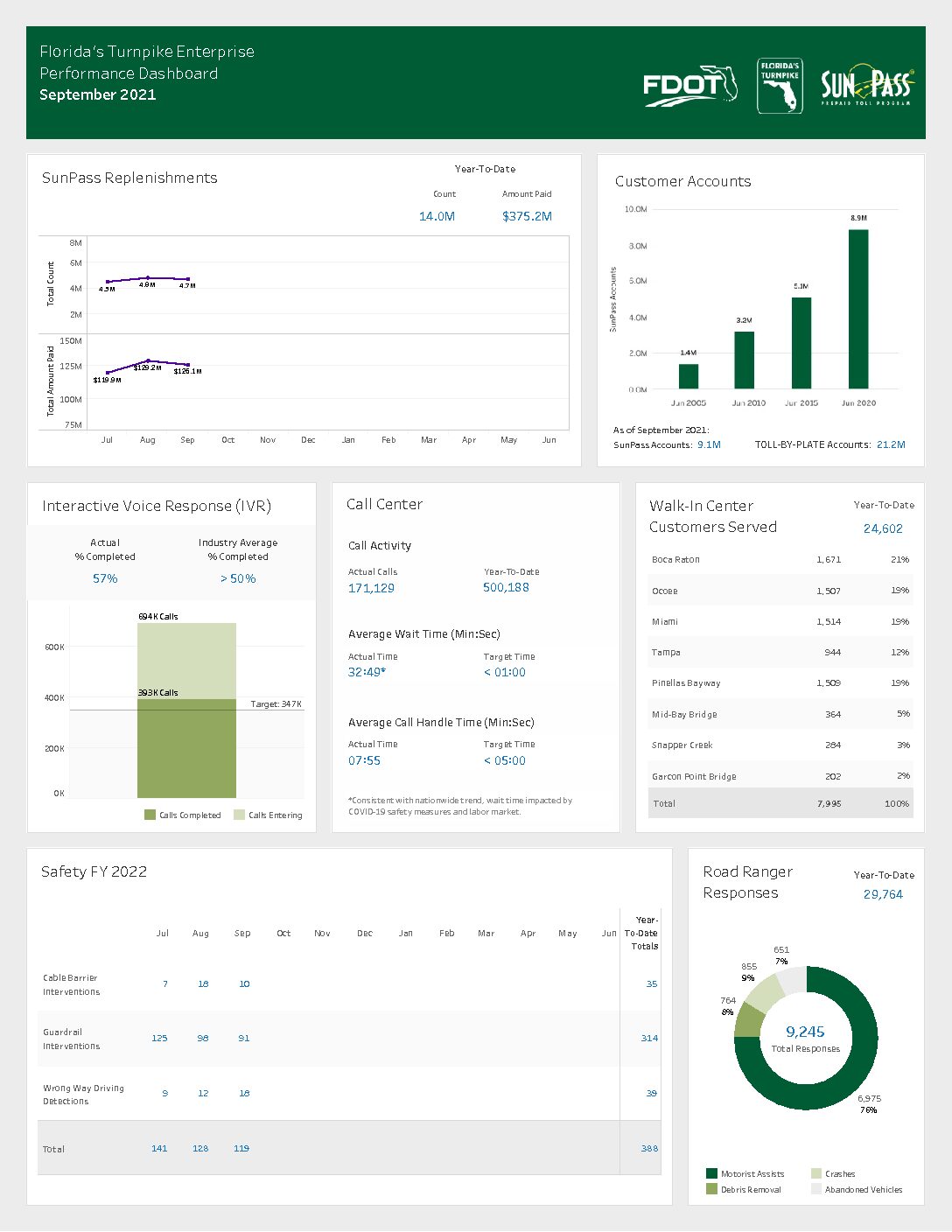Click the Calls Entering legend swatch
The image size is (952, 1232).
239,815
